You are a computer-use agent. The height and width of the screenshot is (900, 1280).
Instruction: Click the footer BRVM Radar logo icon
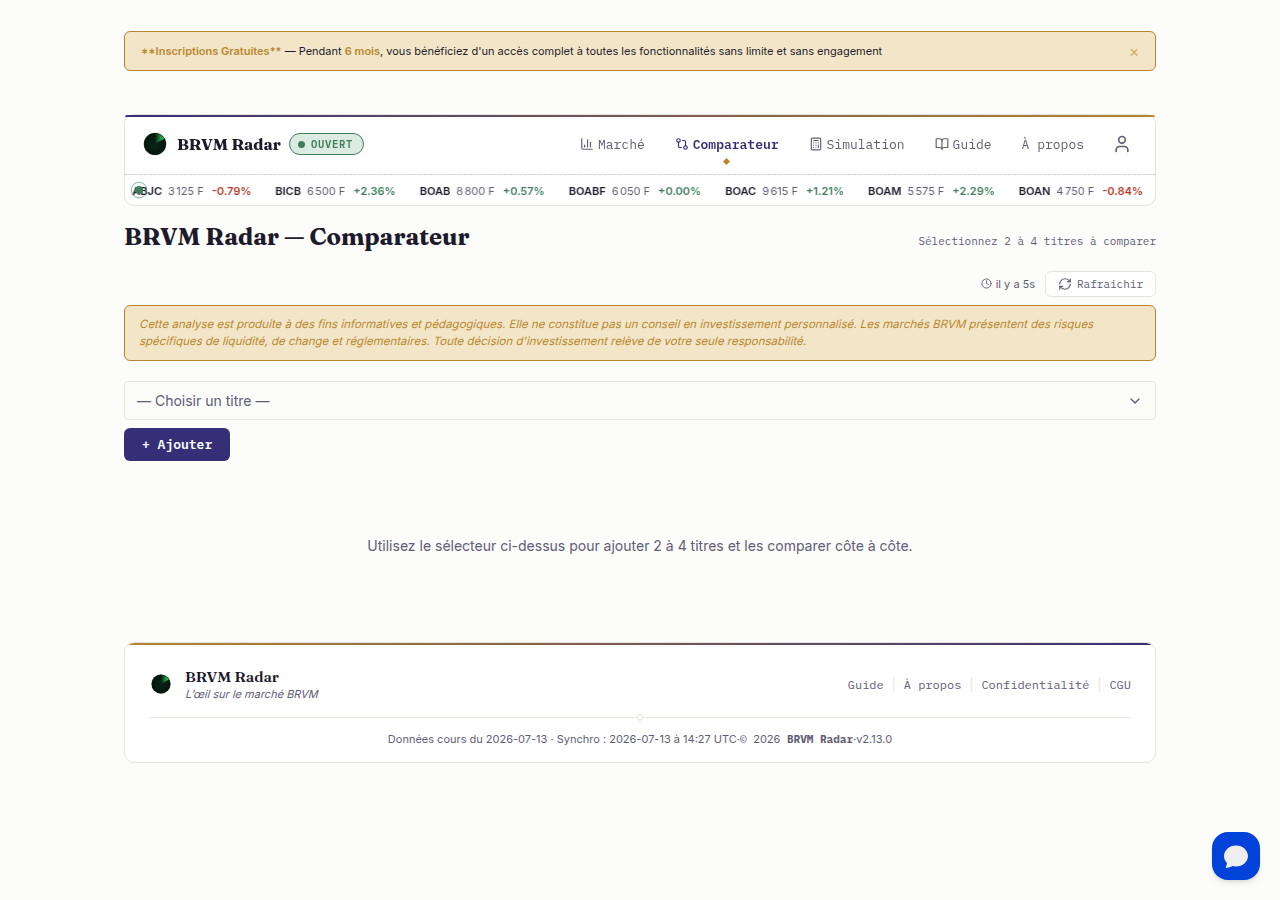[x=161, y=684]
